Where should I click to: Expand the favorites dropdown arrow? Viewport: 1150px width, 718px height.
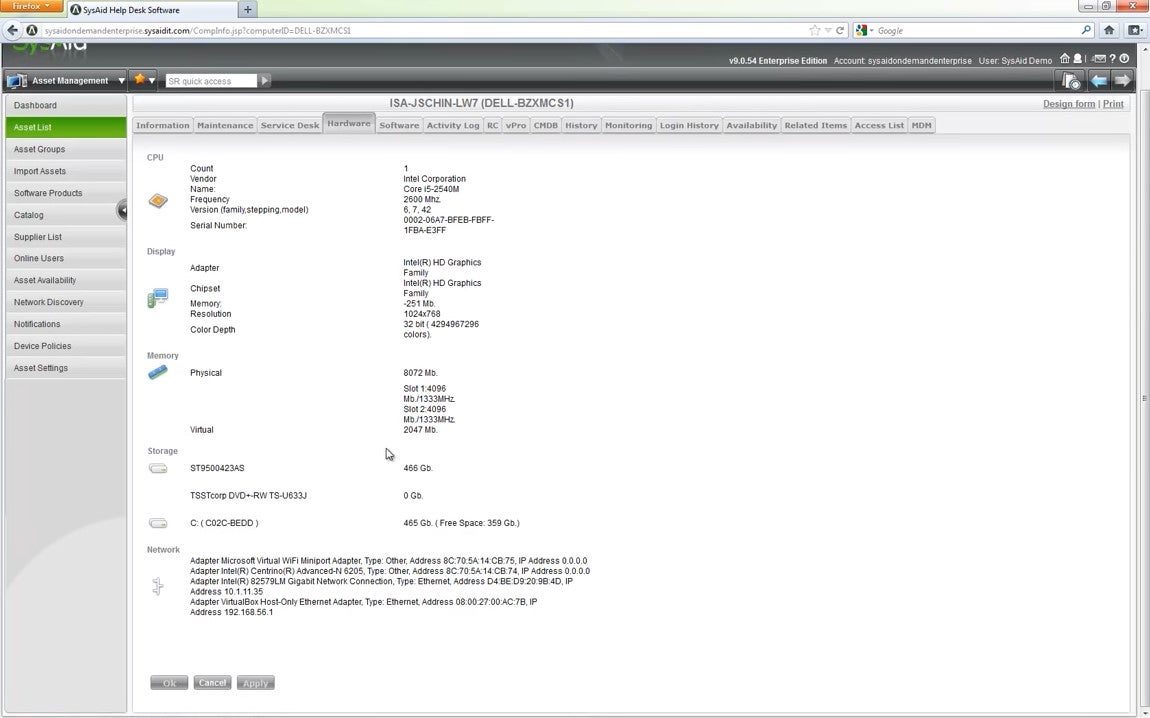[152, 81]
